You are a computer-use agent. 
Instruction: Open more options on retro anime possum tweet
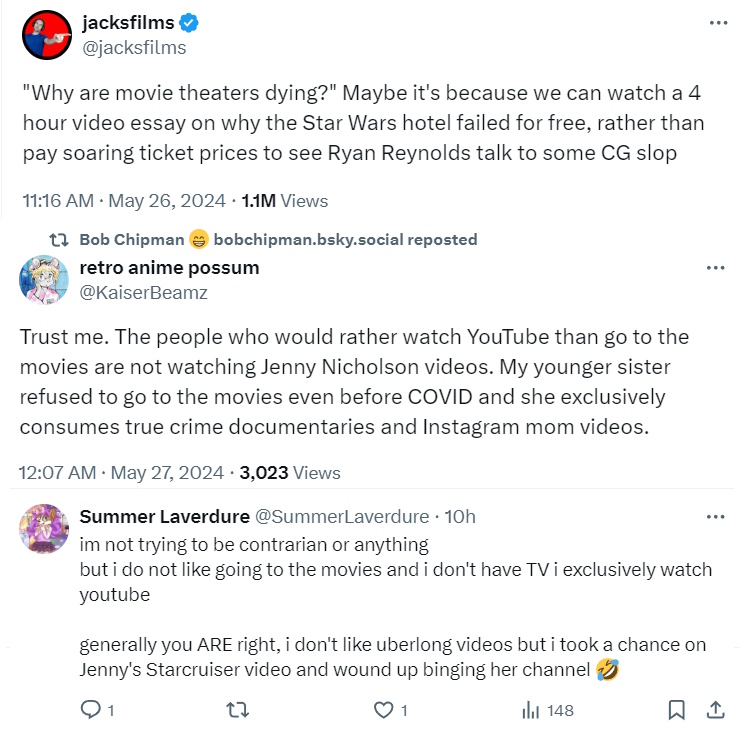coord(716,268)
